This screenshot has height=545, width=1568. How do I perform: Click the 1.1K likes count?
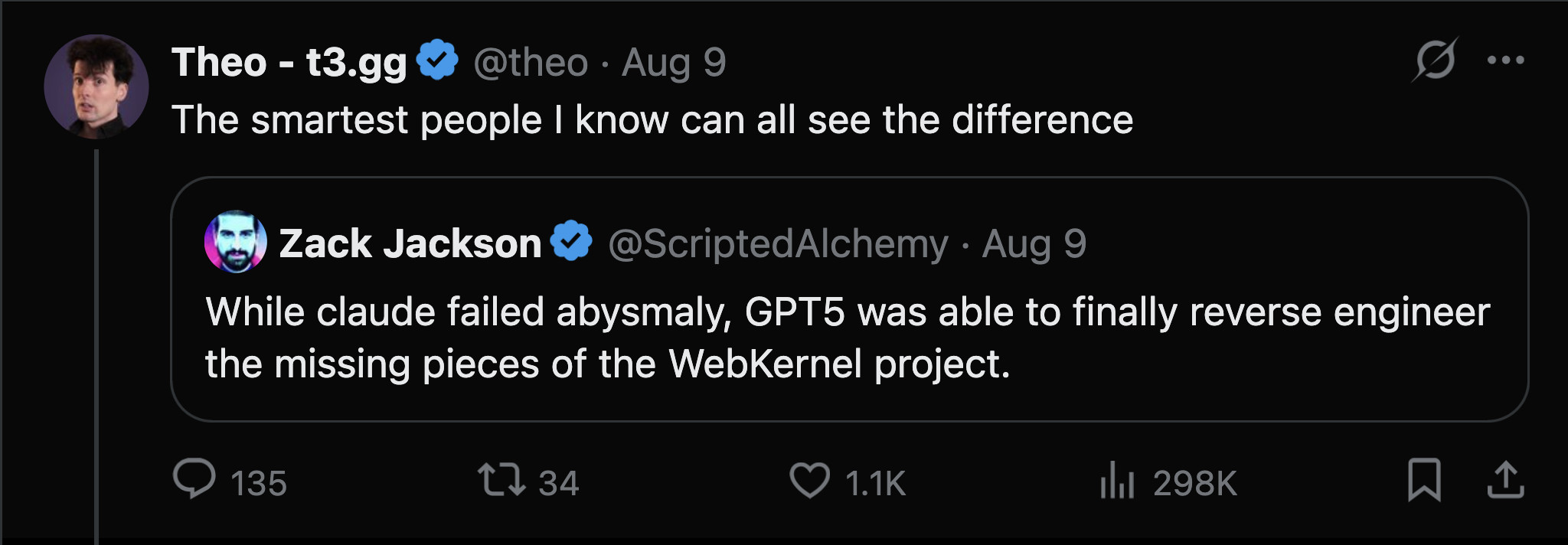tap(875, 484)
